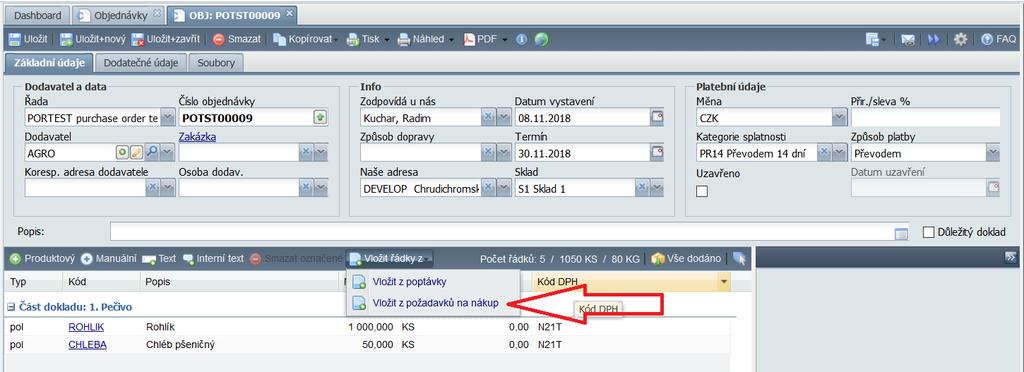This screenshot has width=1024, height=372.
Task: Open calendar for Datum vystavení
Action: tap(657, 118)
